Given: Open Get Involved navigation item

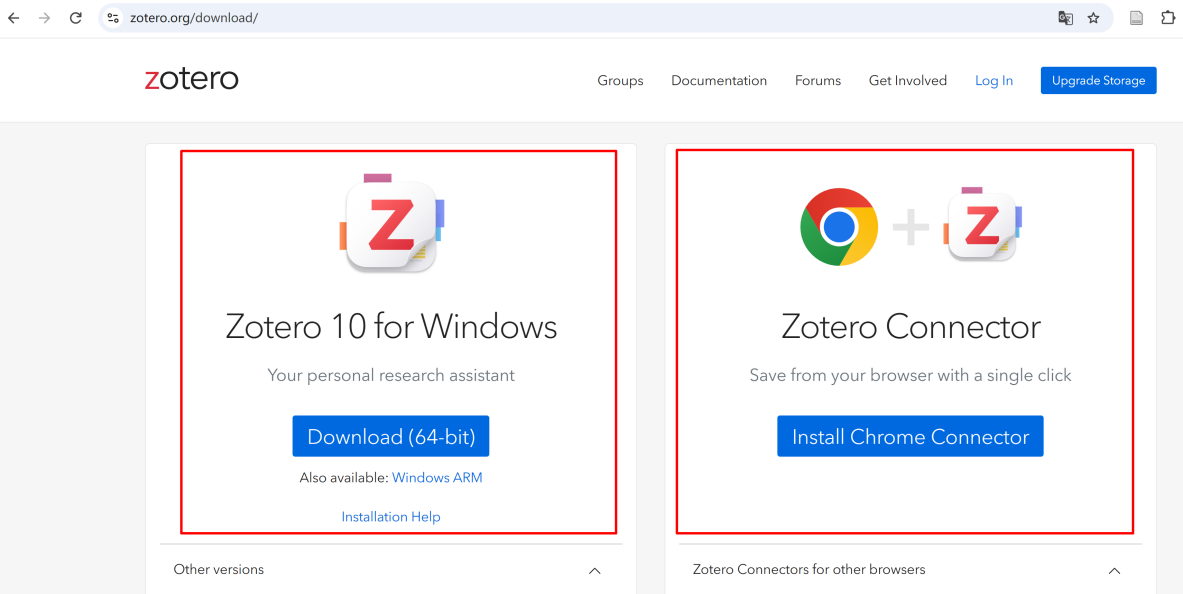Looking at the screenshot, I should tap(908, 81).
